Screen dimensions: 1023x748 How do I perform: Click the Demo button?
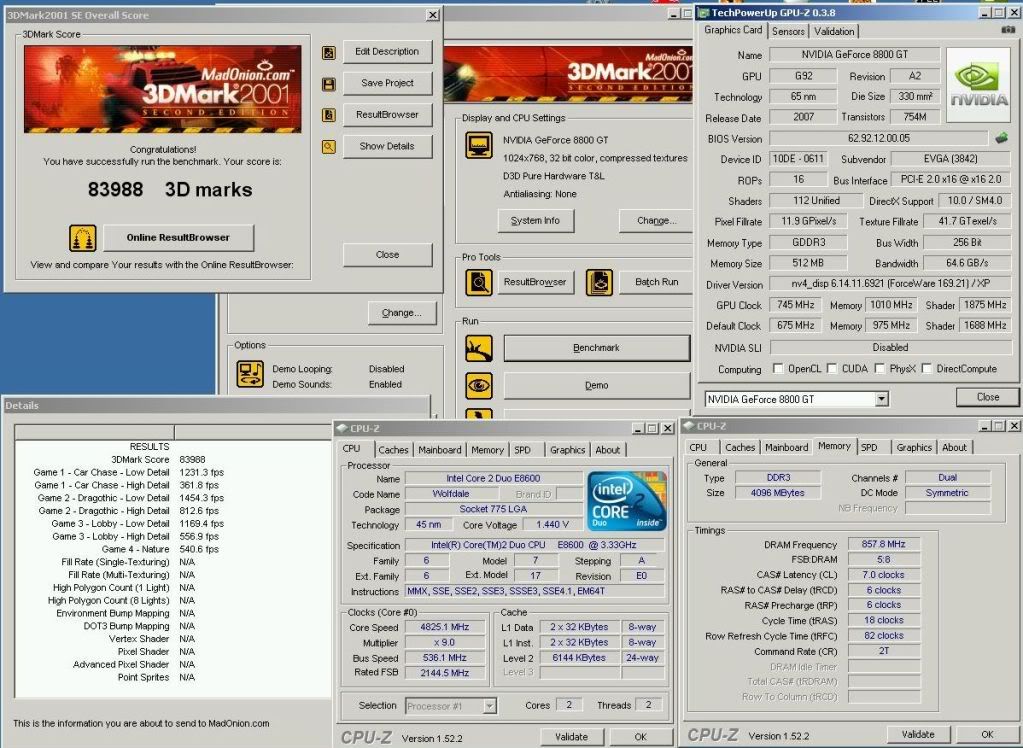click(x=596, y=385)
